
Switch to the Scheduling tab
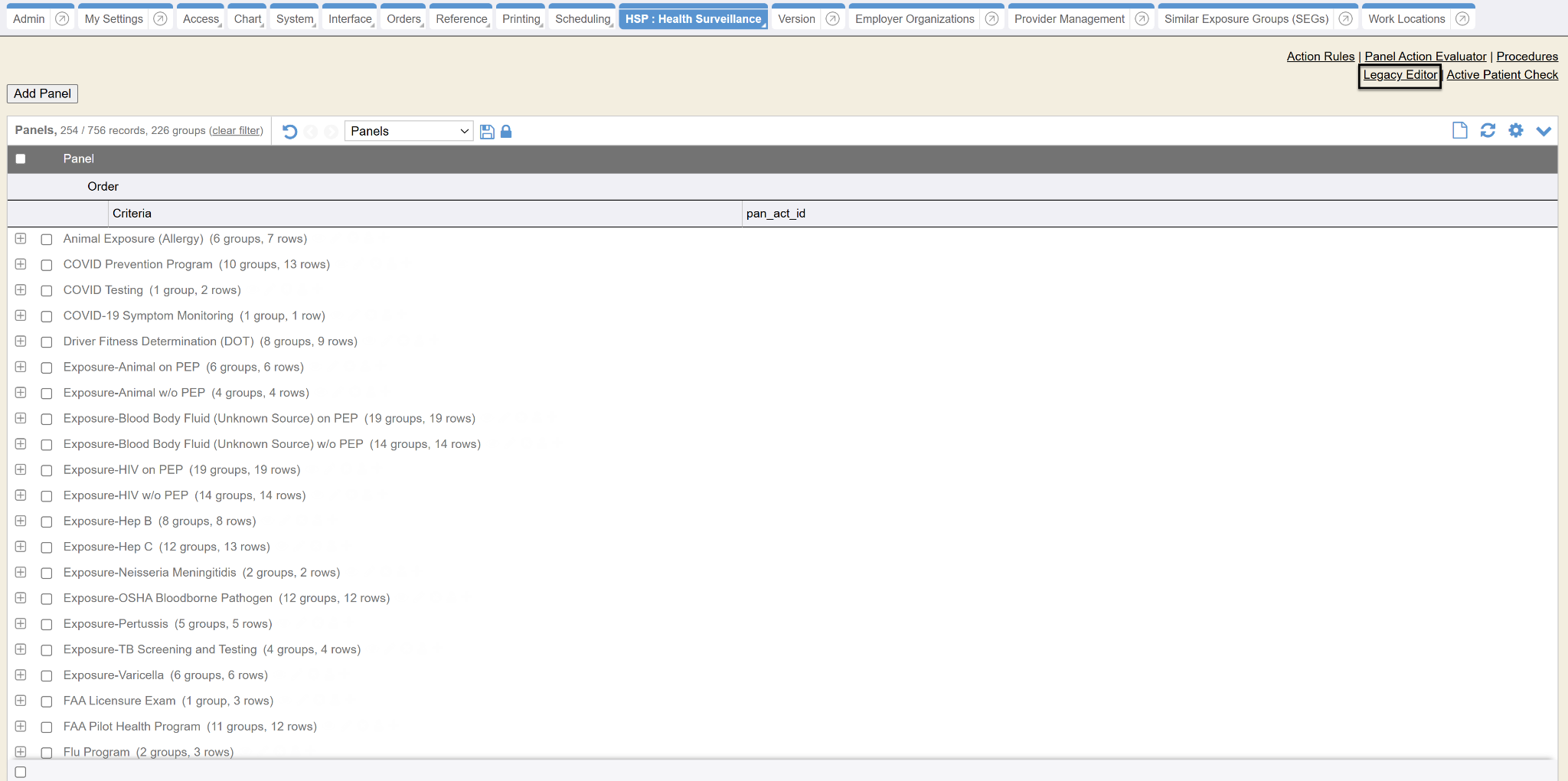[x=583, y=19]
